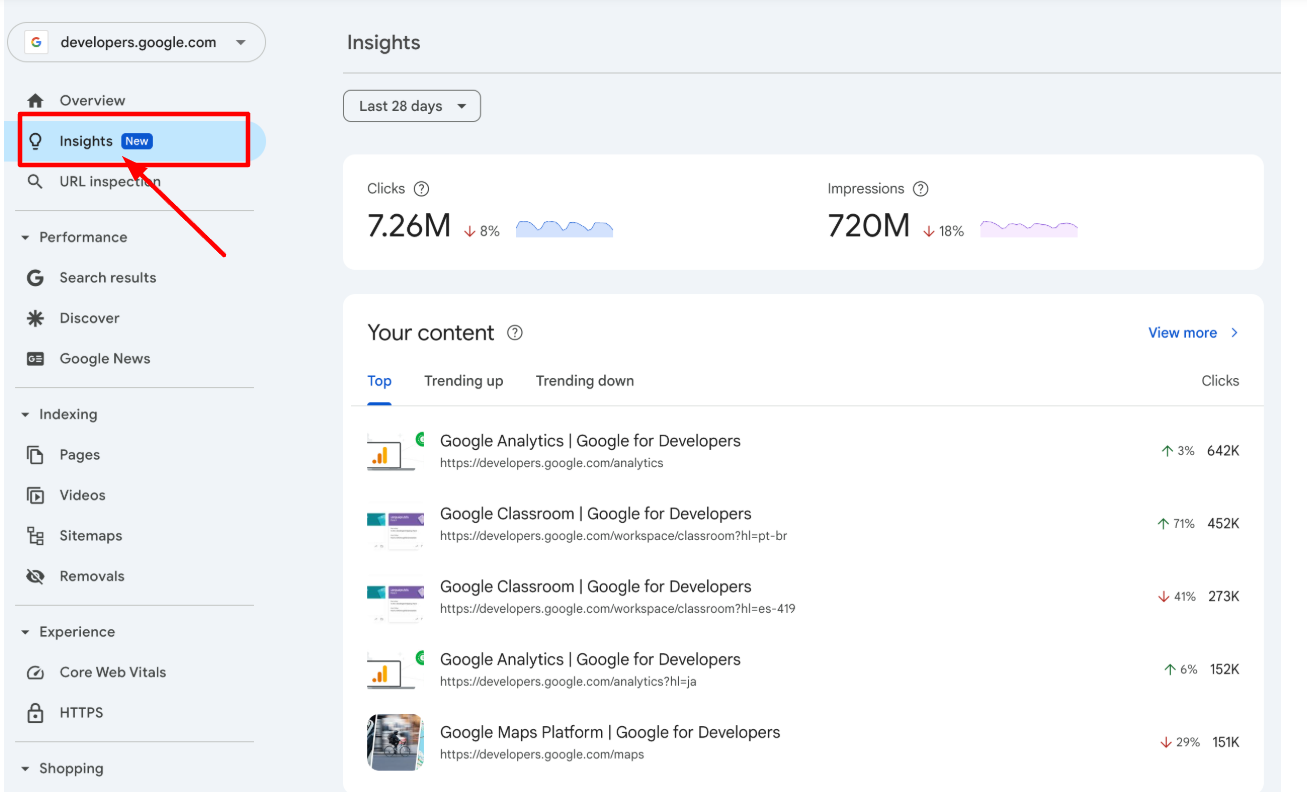Image resolution: width=1307 pixels, height=792 pixels.
Task: Expand the developers.google.com property selector
Action: pyautogui.click(x=240, y=42)
